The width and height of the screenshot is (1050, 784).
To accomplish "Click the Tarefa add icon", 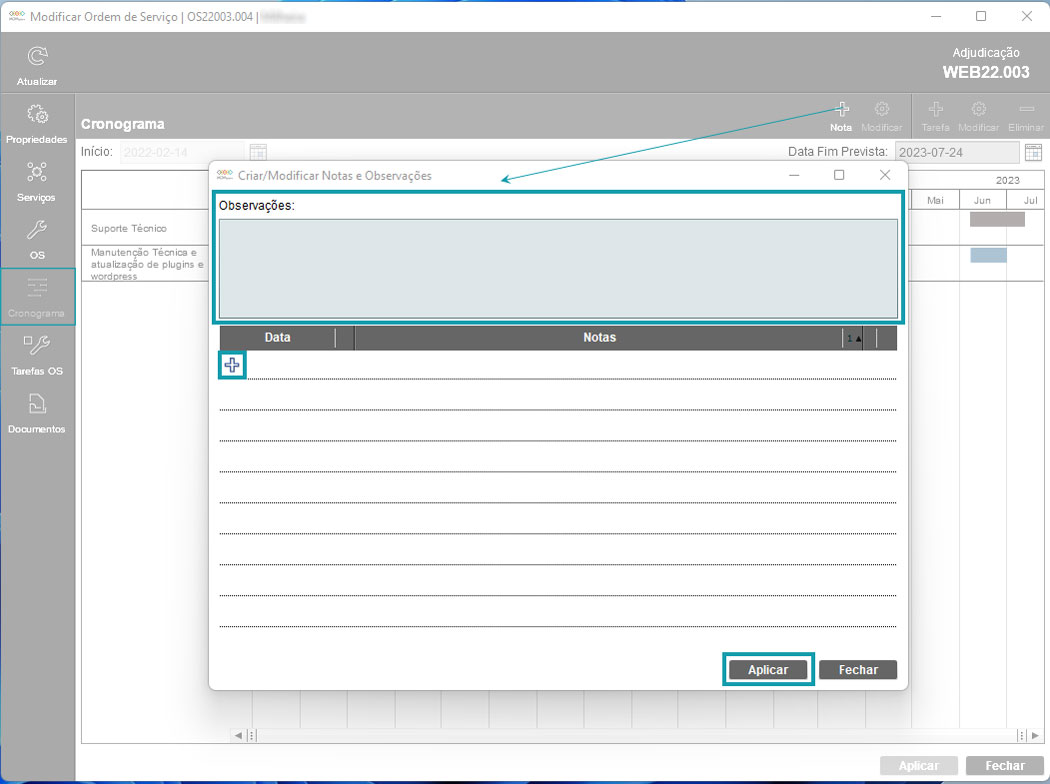I will click(935, 110).
